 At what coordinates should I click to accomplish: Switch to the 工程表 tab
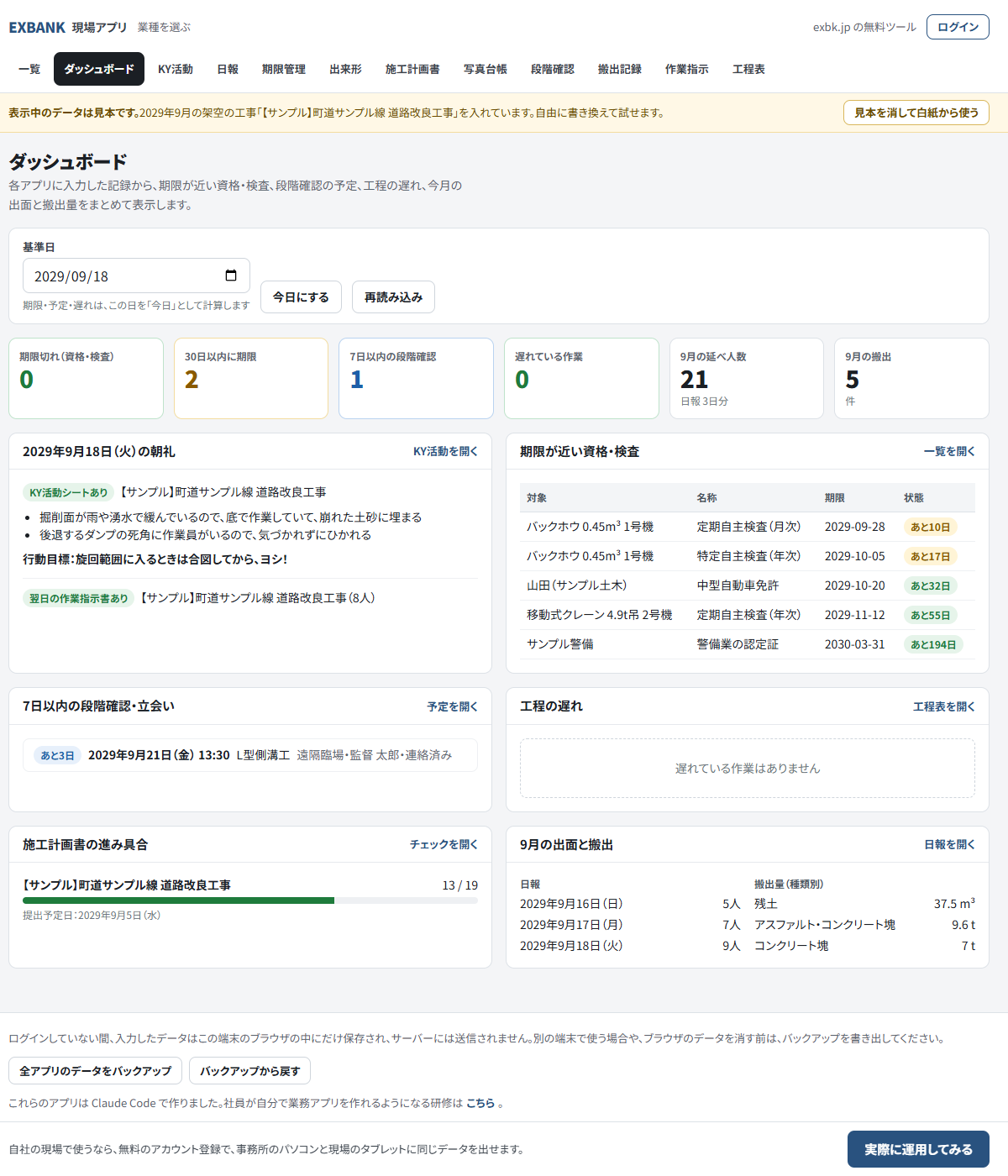pos(748,69)
